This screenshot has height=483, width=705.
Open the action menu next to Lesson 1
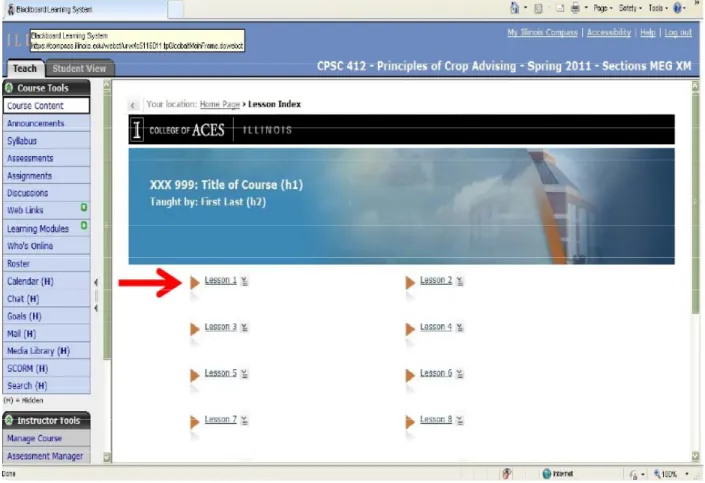244,281
